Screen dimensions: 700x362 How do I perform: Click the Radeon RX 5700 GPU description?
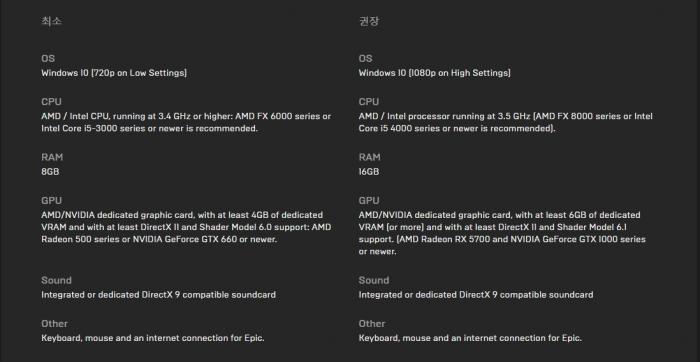pyautogui.click(x=502, y=233)
